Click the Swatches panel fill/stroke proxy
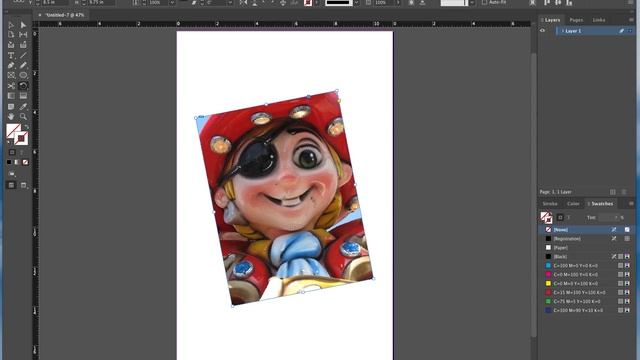Viewport: 640px width, 360px height. coord(546,218)
